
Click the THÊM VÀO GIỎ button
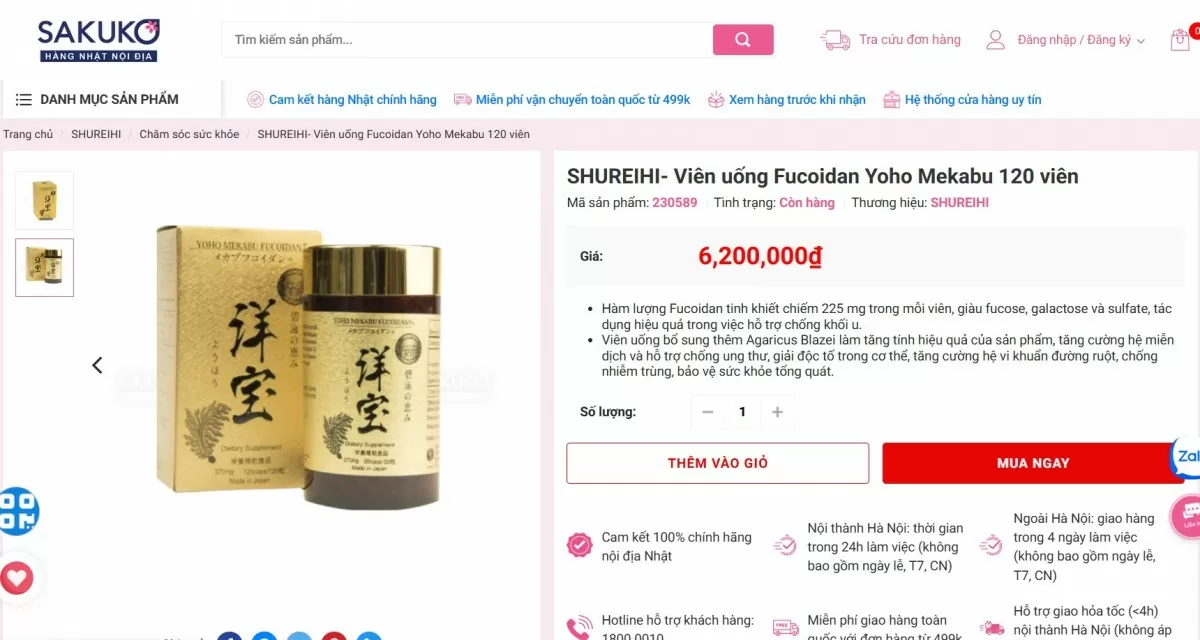[718, 463]
